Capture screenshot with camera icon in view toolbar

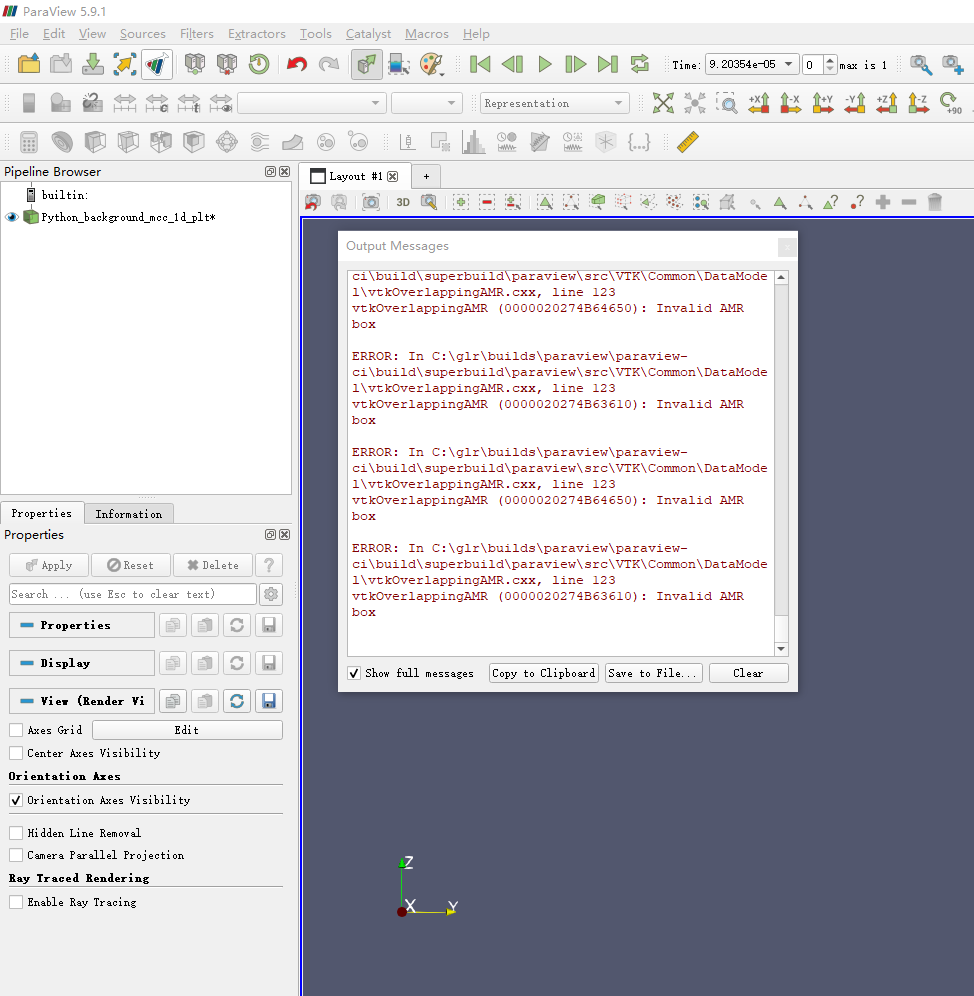click(370, 203)
